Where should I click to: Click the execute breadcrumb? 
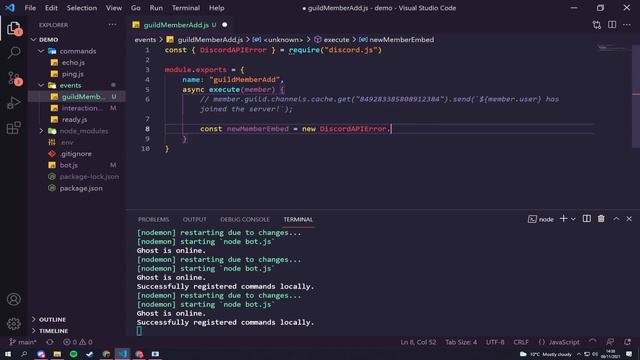331,40
